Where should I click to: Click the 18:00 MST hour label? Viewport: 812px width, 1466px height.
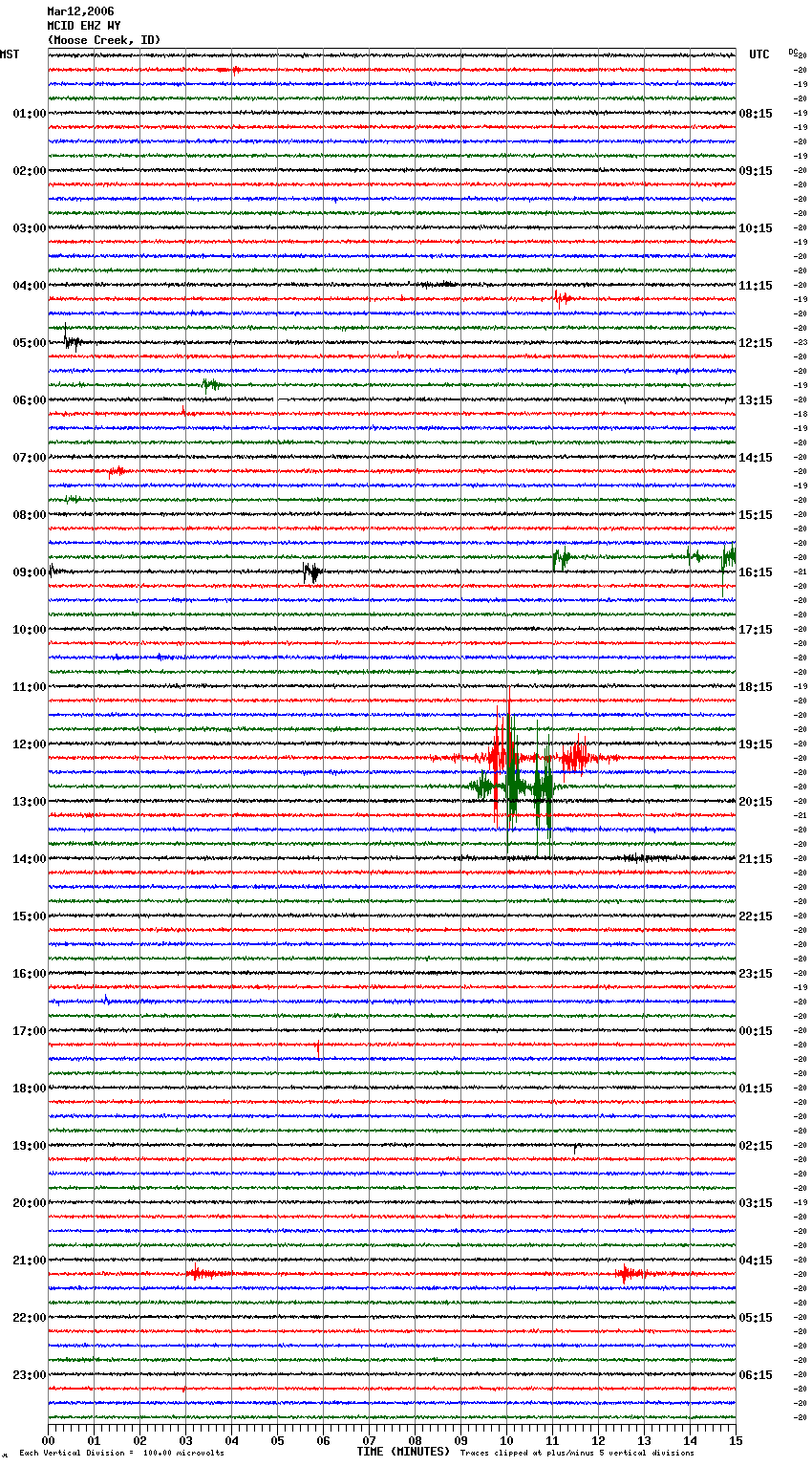point(30,1089)
